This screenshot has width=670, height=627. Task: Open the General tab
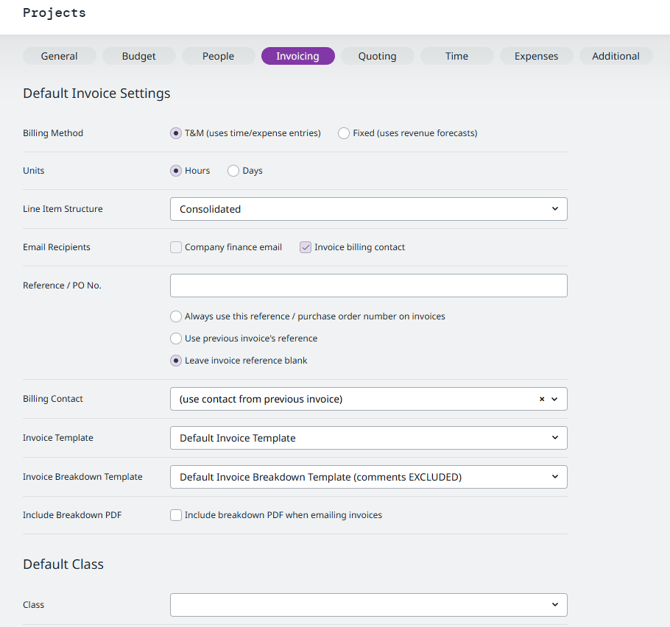59,56
